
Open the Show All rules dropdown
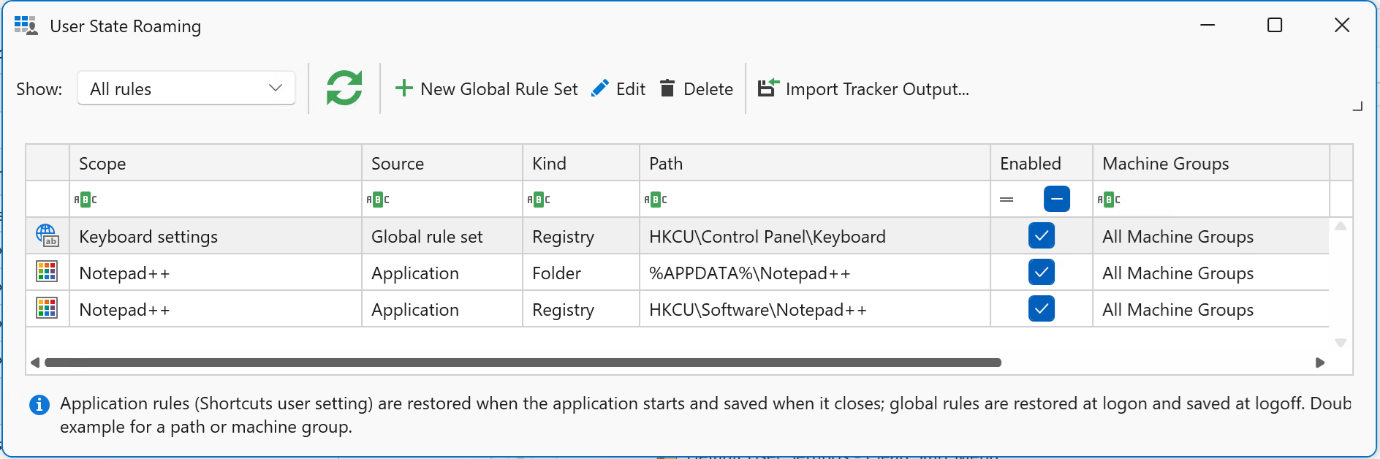tap(186, 88)
